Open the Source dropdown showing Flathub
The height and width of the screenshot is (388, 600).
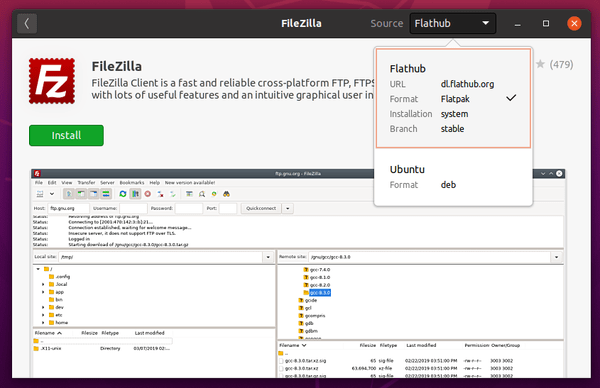[x=453, y=23]
